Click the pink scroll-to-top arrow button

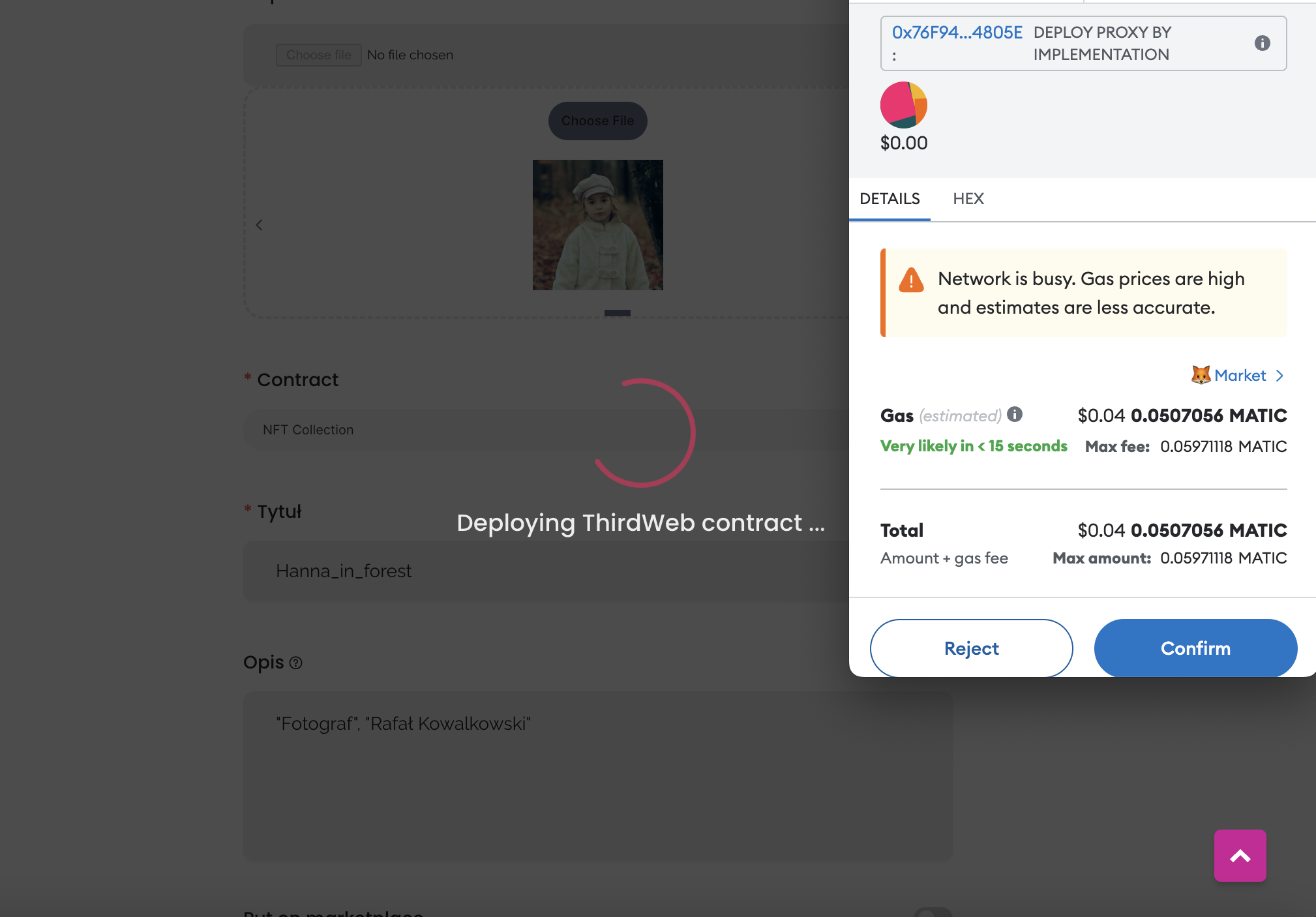coord(1240,856)
